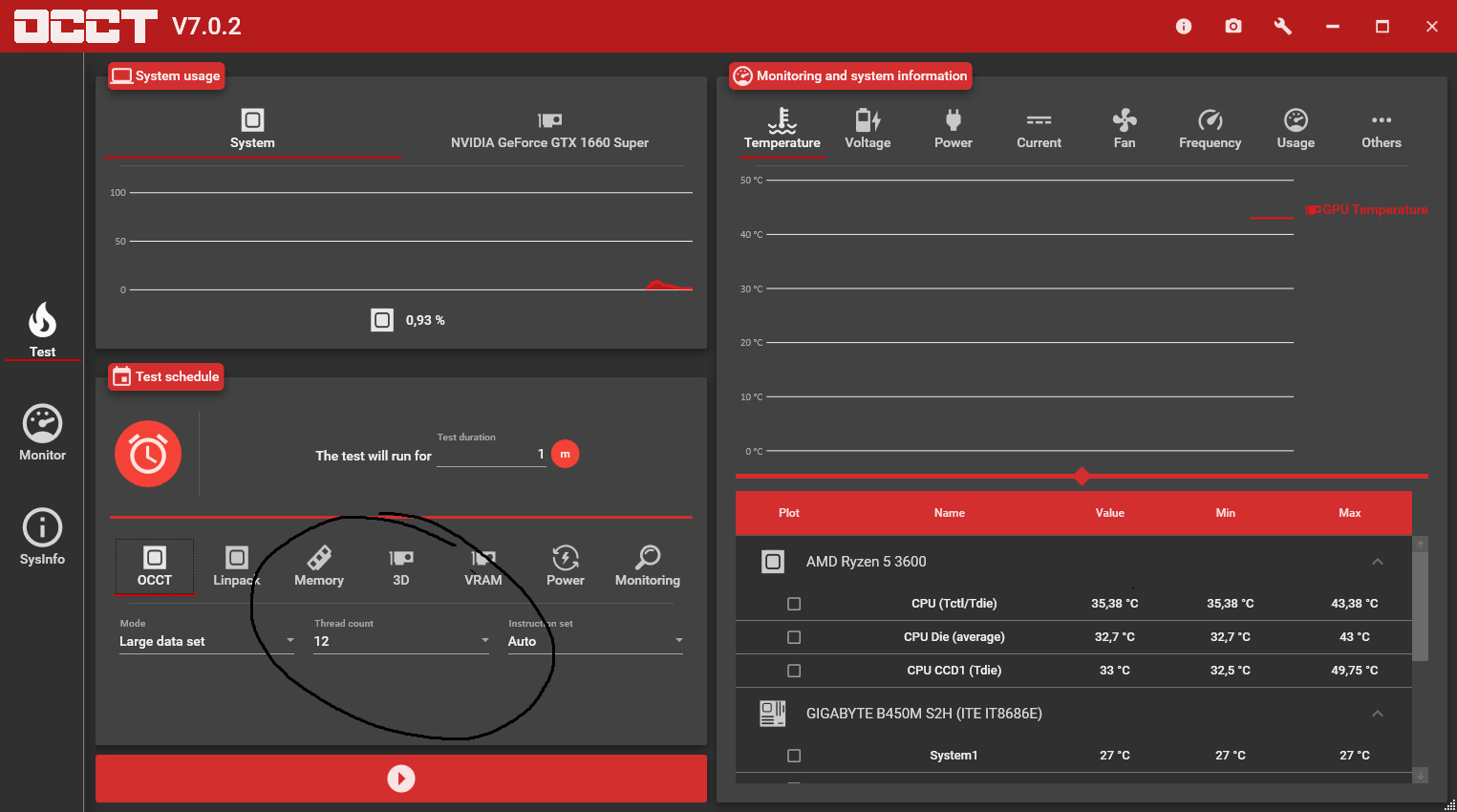1457x812 pixels.
Task: Click the red diamond graph splitter handle
Action: [1082, 476]
